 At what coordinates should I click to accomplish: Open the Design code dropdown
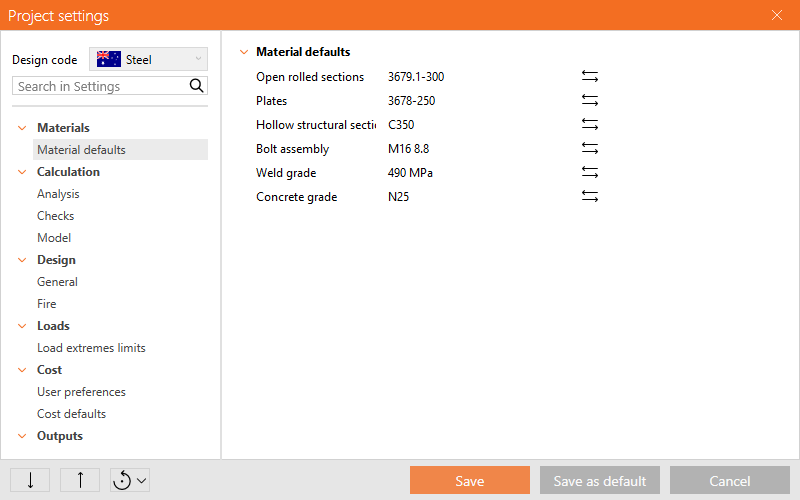pos(148,59)
